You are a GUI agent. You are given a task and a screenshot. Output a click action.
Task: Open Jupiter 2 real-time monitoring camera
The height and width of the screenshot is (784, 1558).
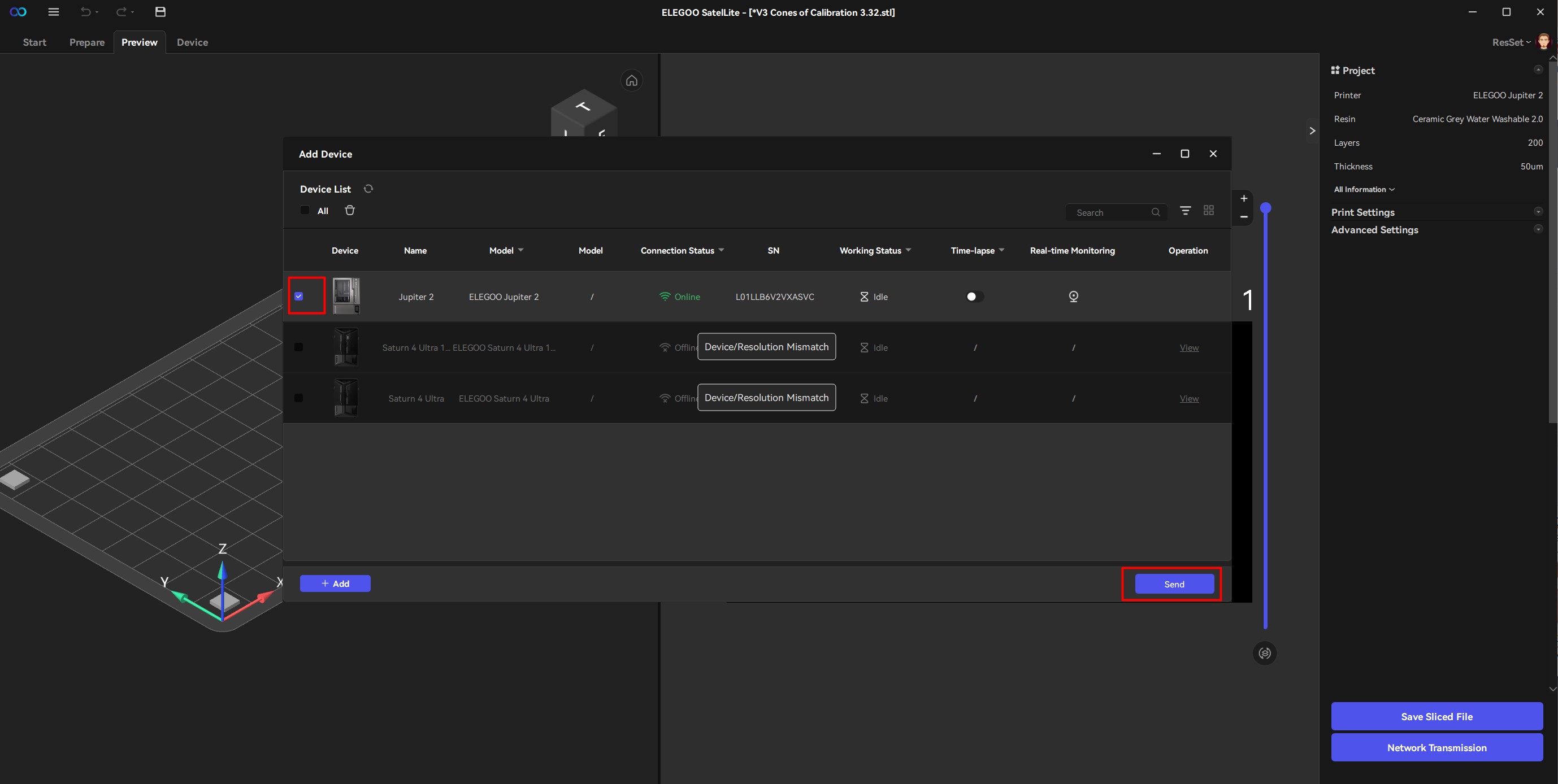coord(1074,297)
